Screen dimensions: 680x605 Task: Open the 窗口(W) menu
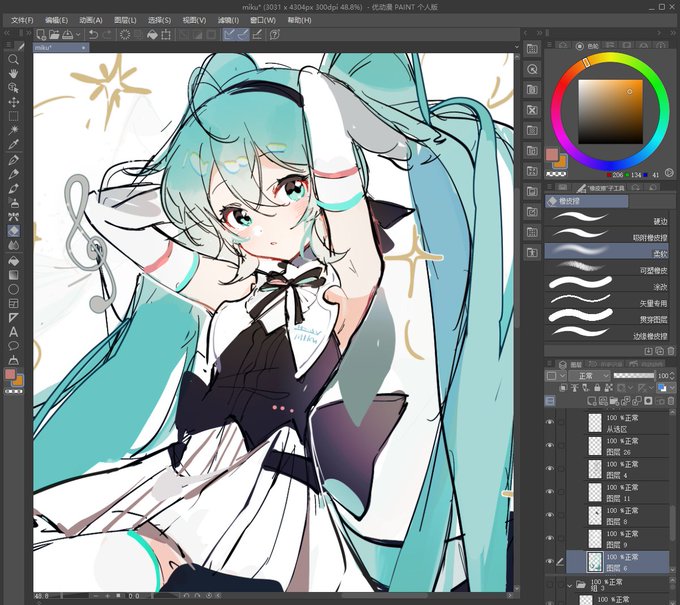(263, 20)
